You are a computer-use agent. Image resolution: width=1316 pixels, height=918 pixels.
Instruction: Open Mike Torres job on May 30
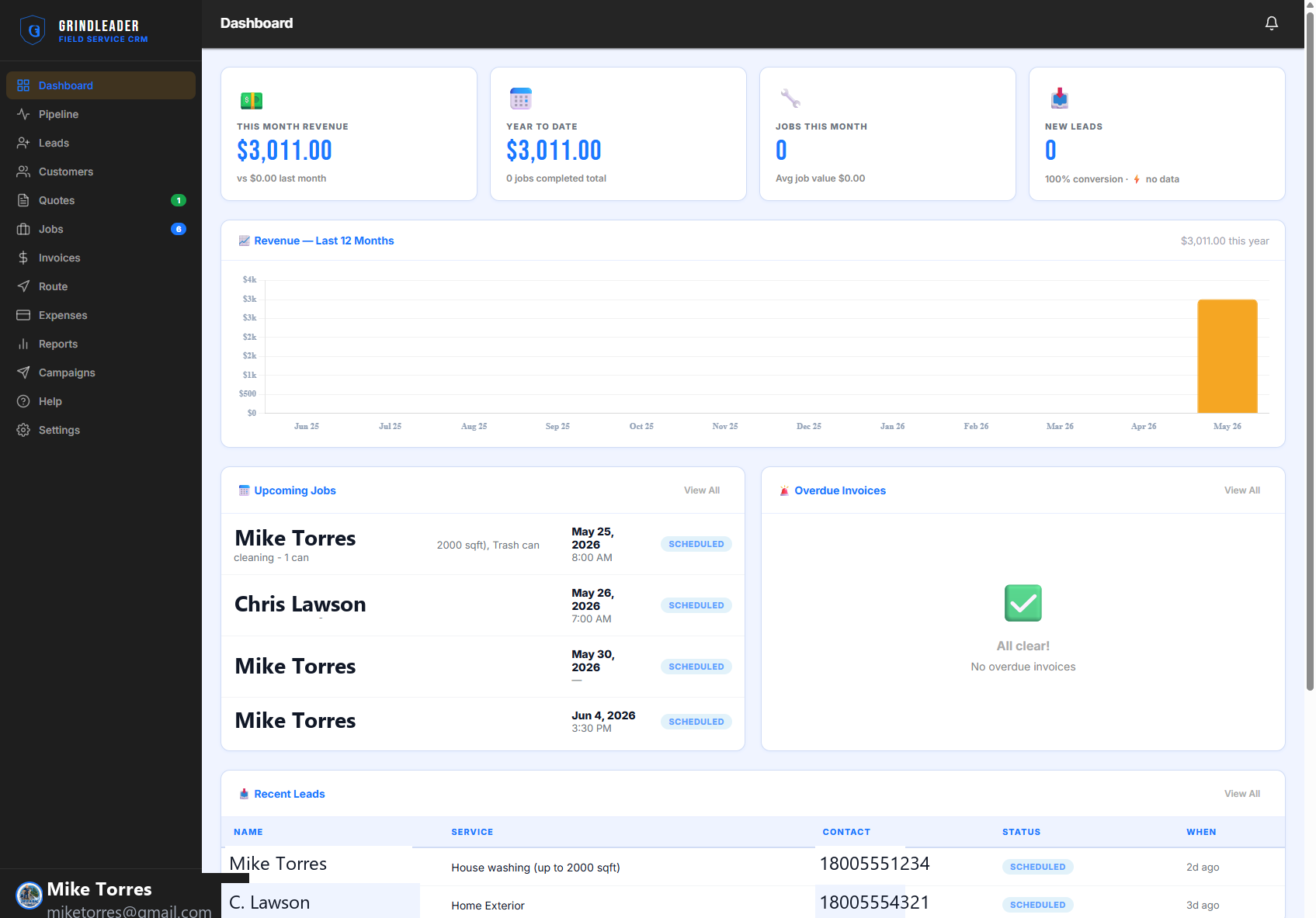[483, 667]
